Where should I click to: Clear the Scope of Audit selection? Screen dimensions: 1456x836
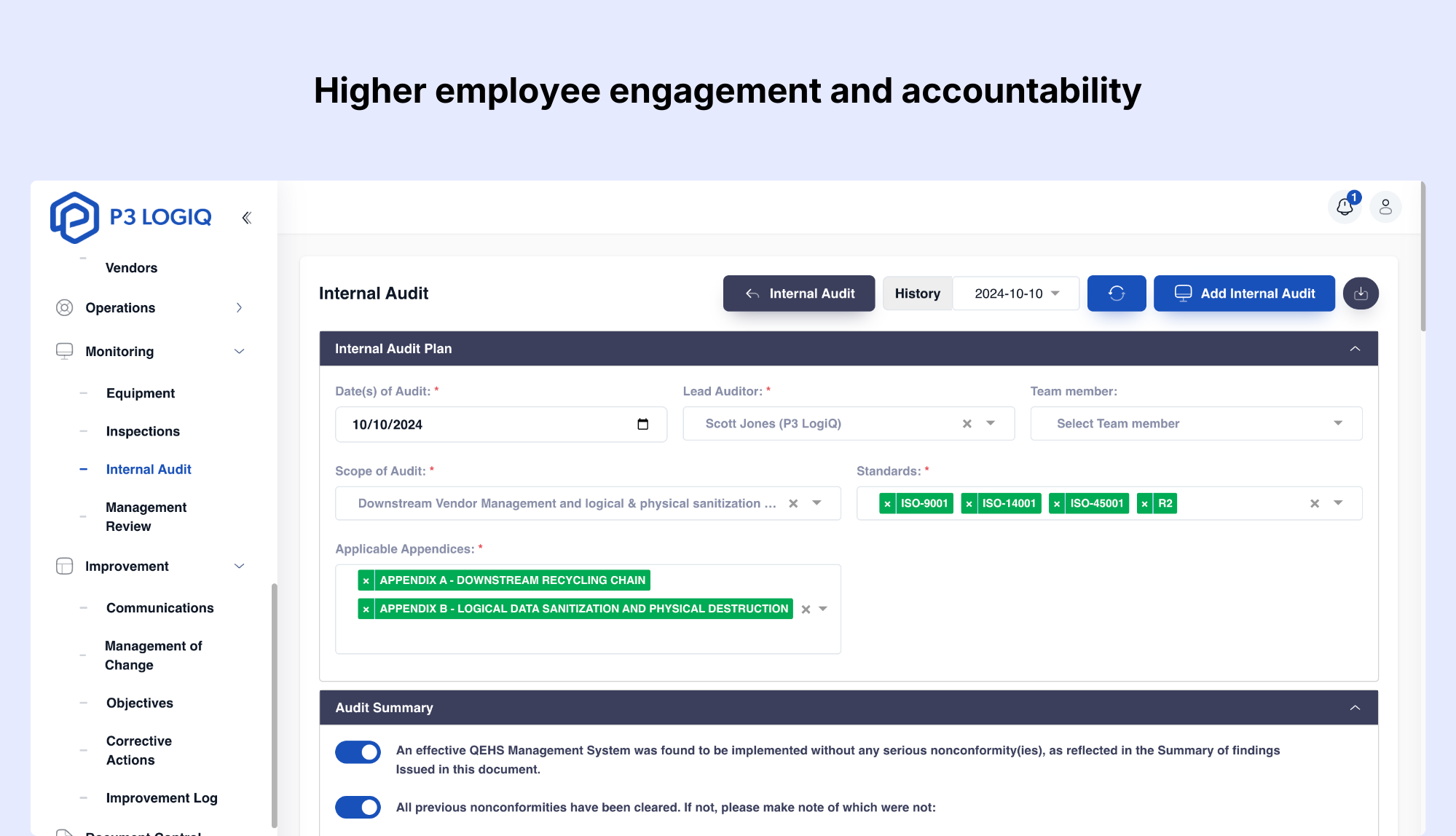click(x=793, y=503)
